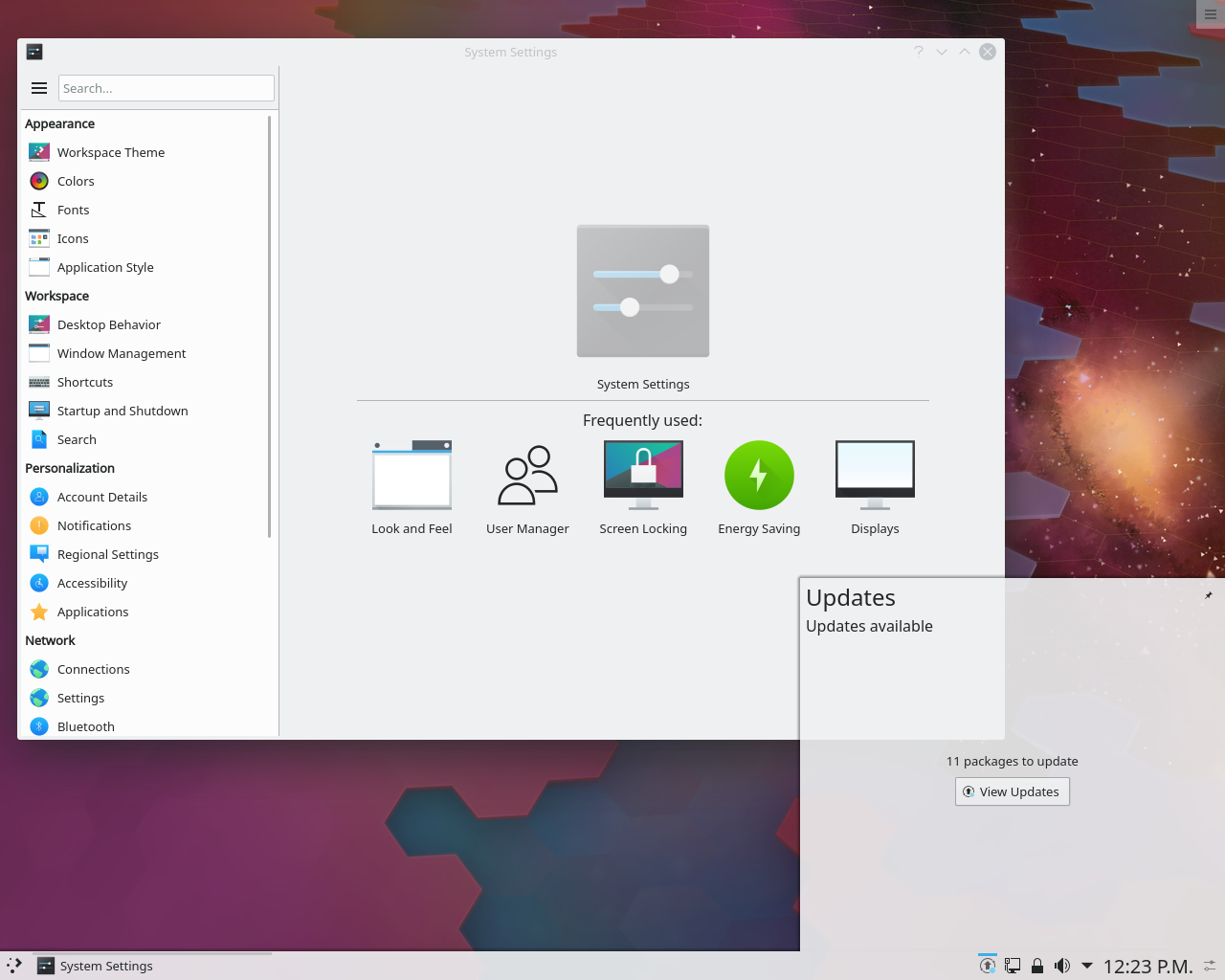Expand the system tray arrow near clock
The height and width of the screenshot is (980, 1225).
1087,965
